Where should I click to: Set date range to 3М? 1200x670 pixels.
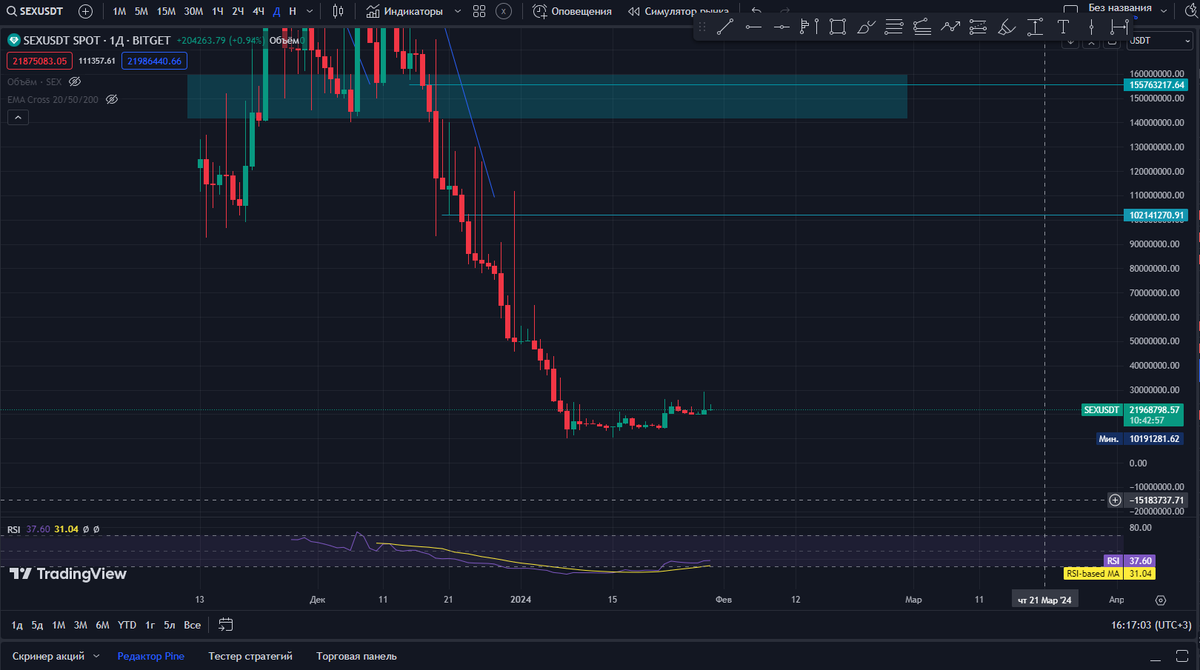[x=80, y=625]
